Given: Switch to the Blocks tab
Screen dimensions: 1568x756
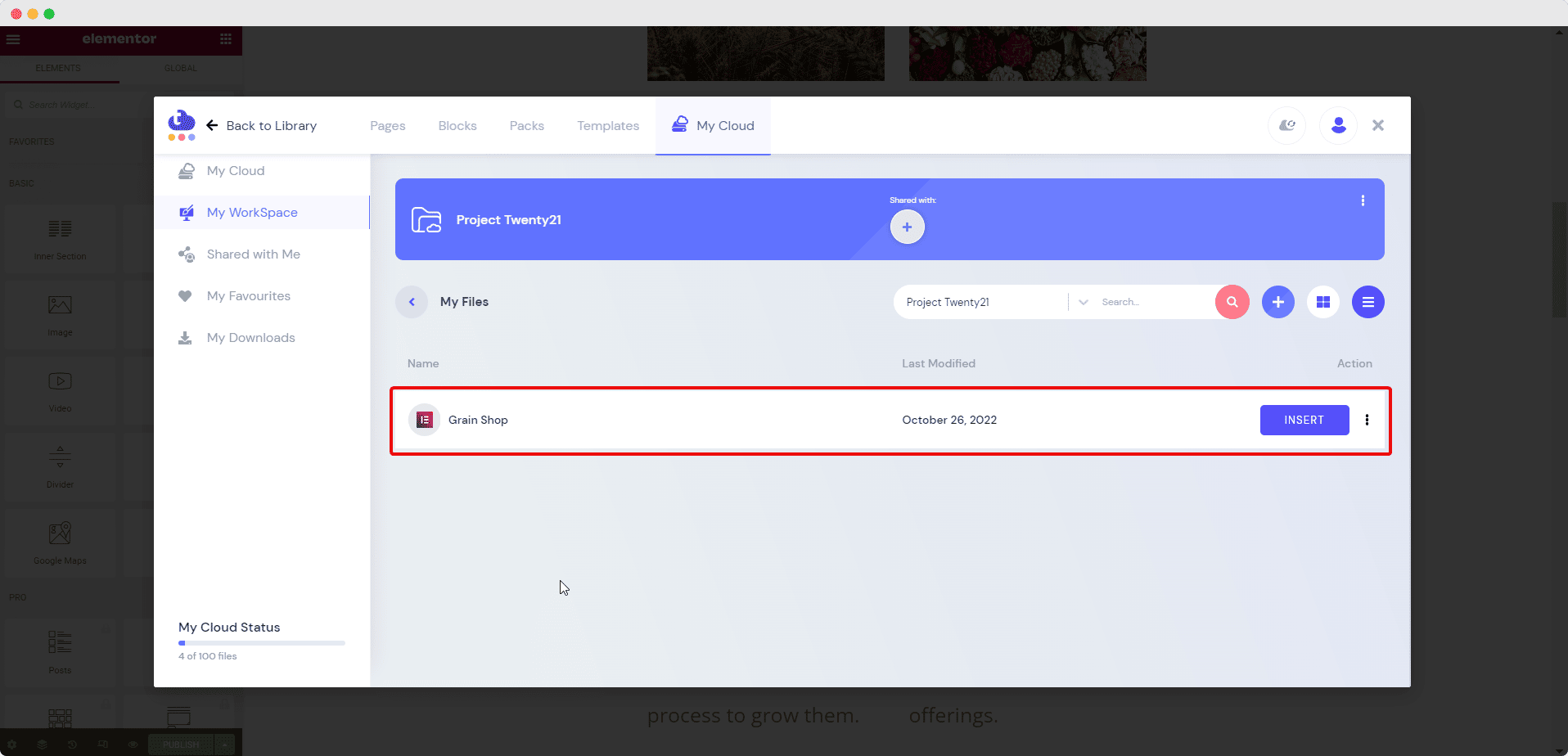Looking at the screenshot, I should point(457,125).
